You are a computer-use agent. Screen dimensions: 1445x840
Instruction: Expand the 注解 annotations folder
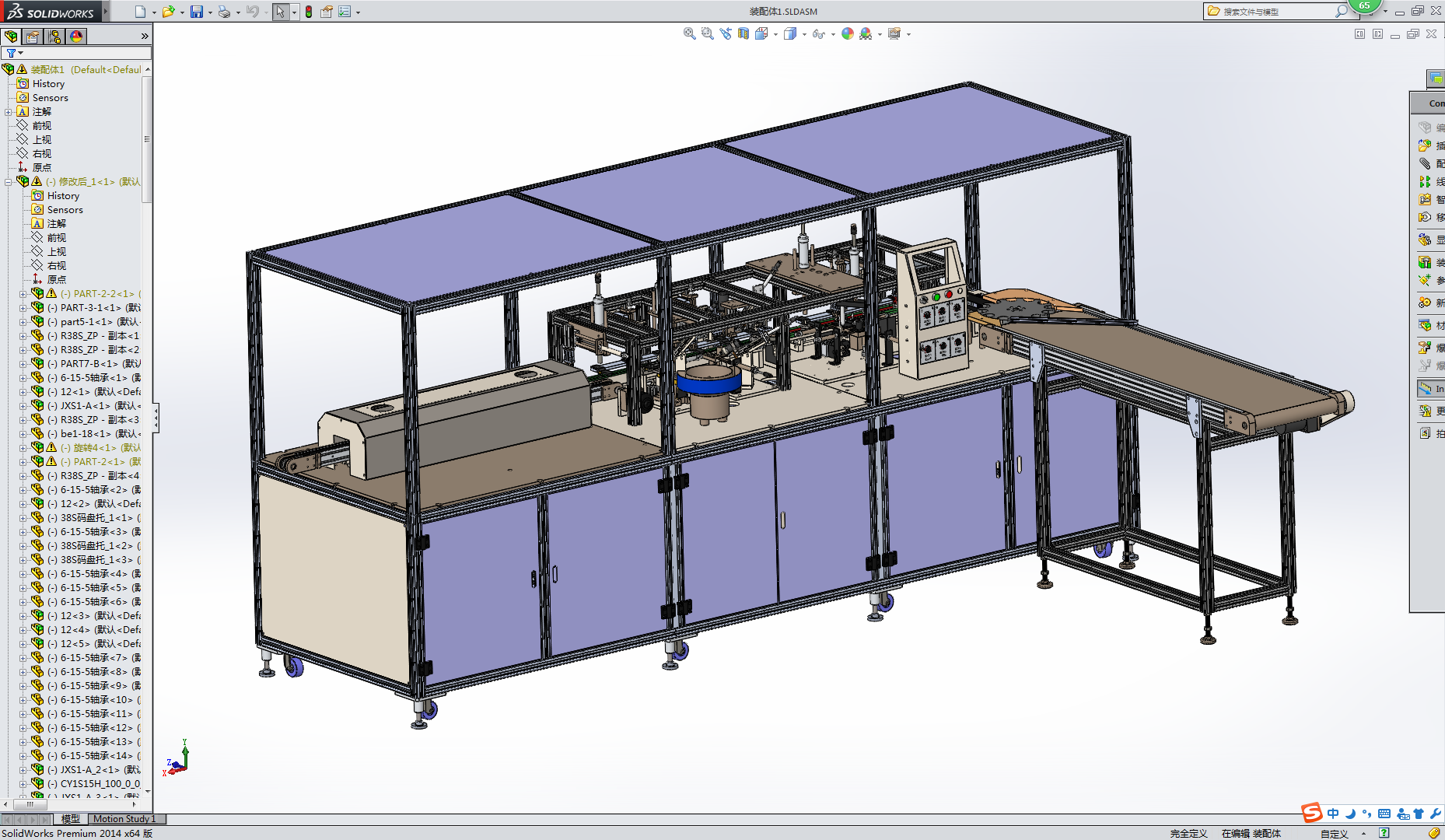9,112
